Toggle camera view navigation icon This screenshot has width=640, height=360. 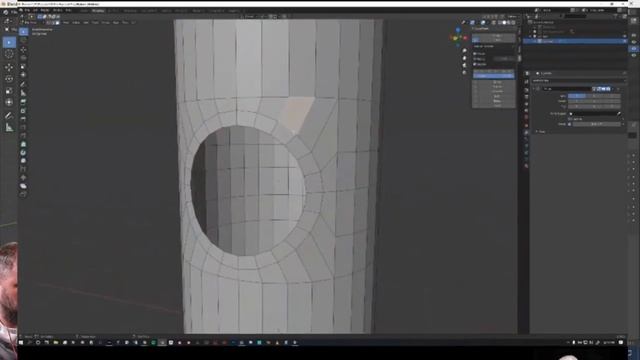click(464, 65)
